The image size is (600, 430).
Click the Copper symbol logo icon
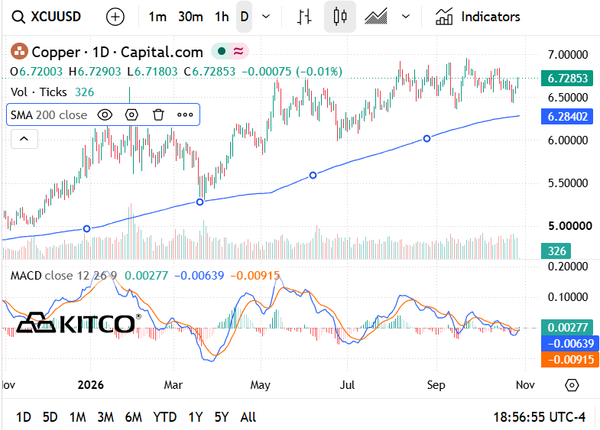click(x=19, y=51)
